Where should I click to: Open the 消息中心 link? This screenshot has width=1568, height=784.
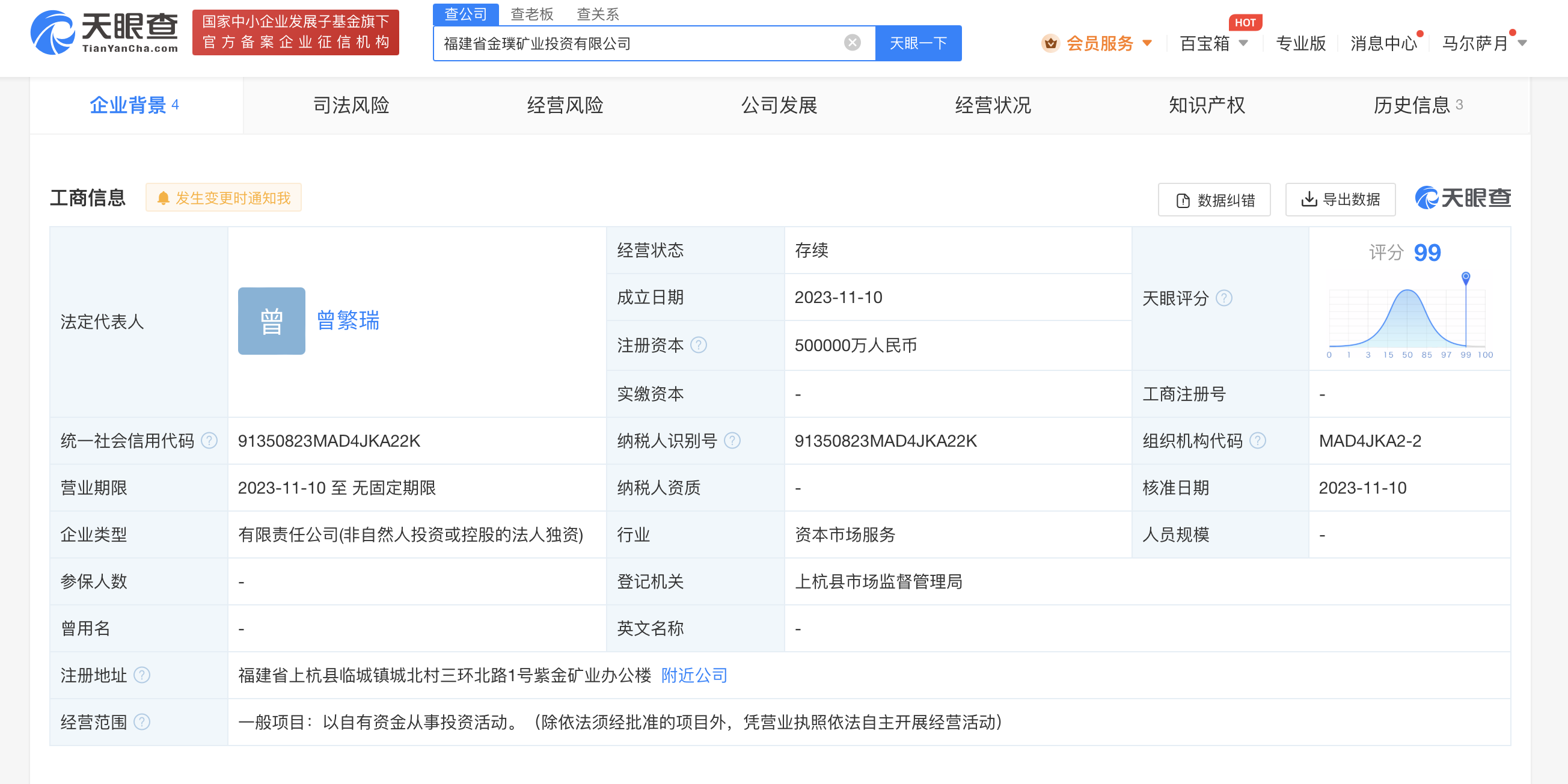click(x=1383, y=43)
